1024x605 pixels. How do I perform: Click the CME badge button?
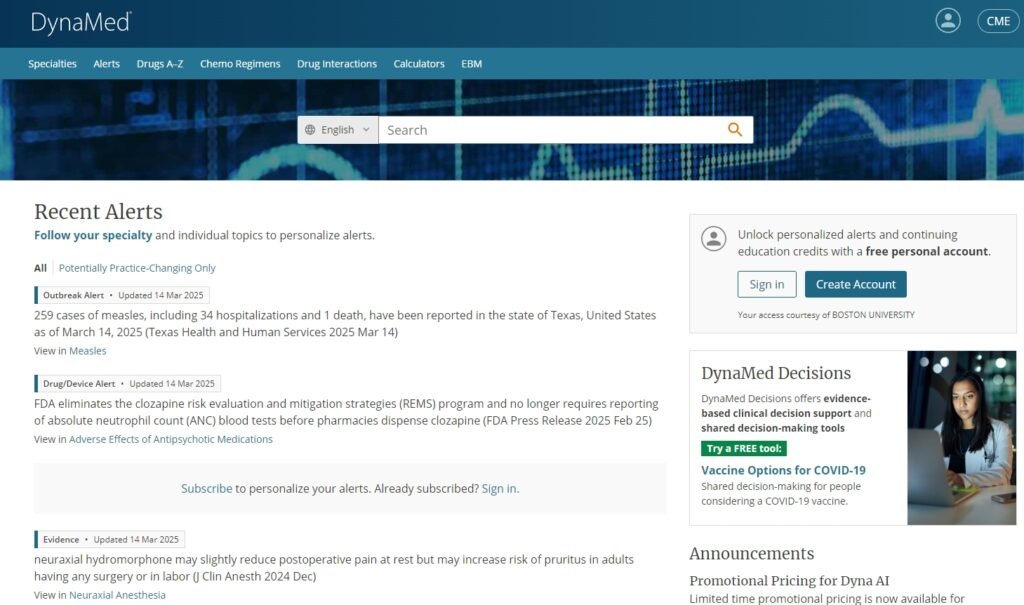997,21
